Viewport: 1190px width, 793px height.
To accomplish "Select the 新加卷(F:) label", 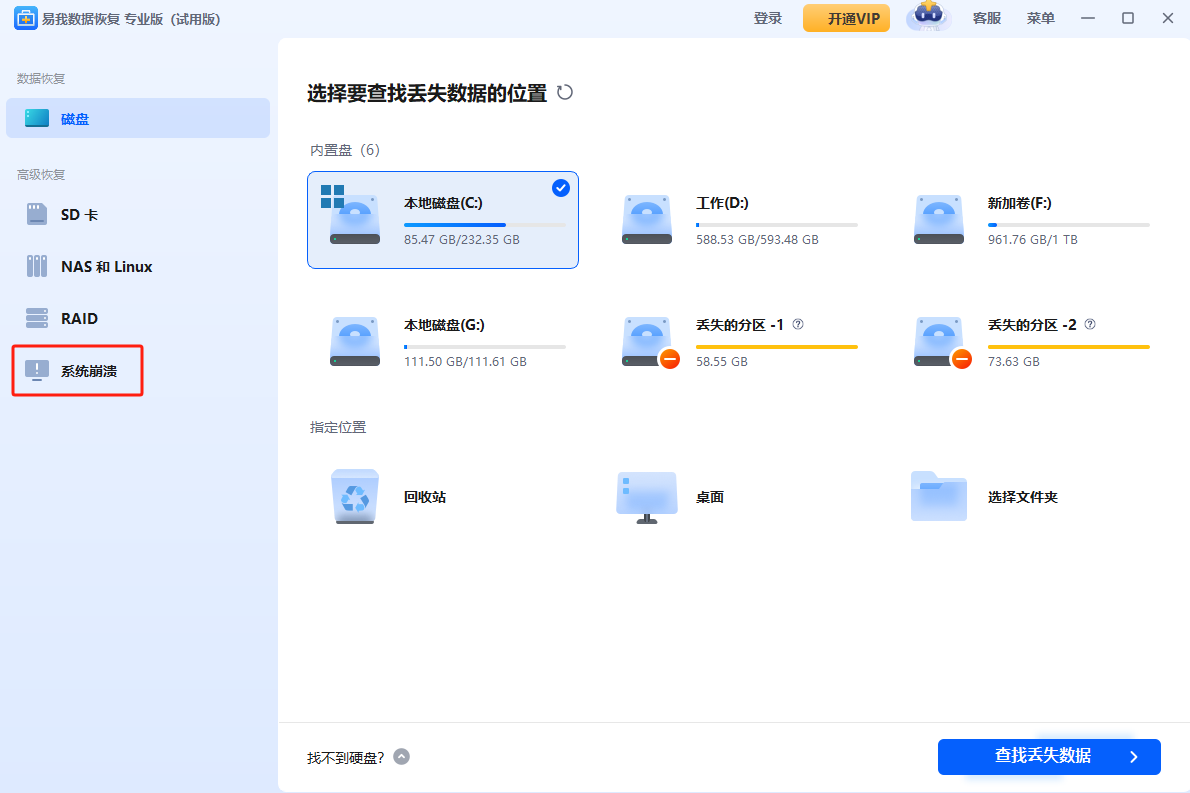I will tap(1019, 203).
